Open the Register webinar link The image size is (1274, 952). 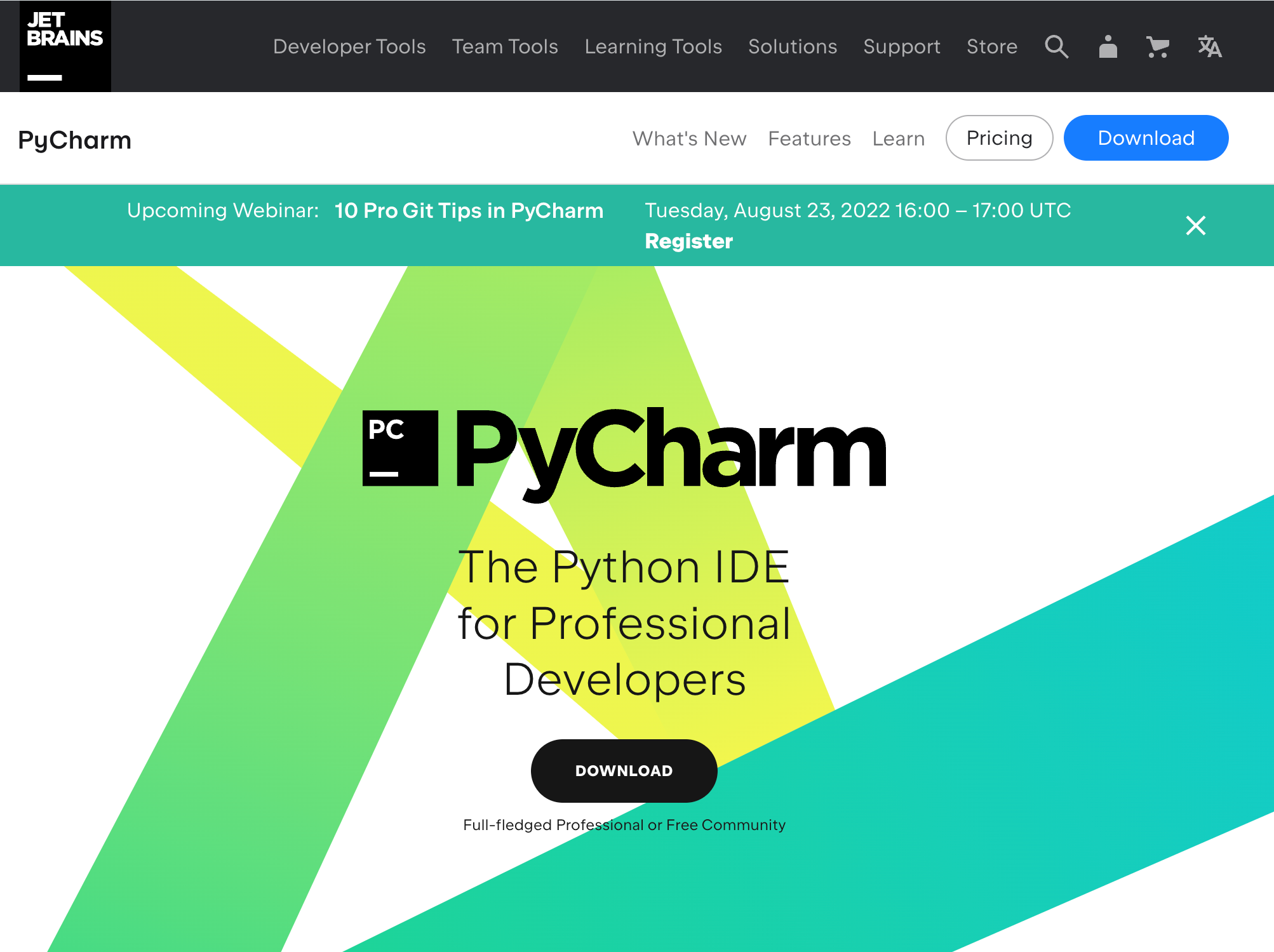point(688,241)
